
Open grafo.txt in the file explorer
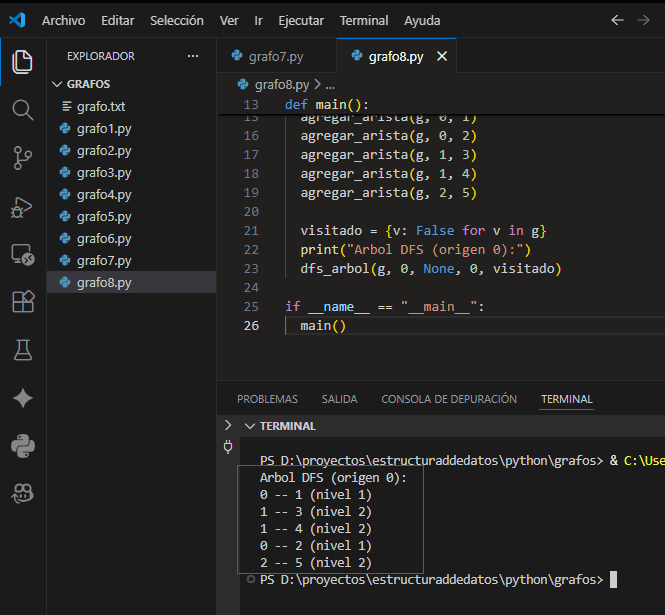tap(100, 107)
